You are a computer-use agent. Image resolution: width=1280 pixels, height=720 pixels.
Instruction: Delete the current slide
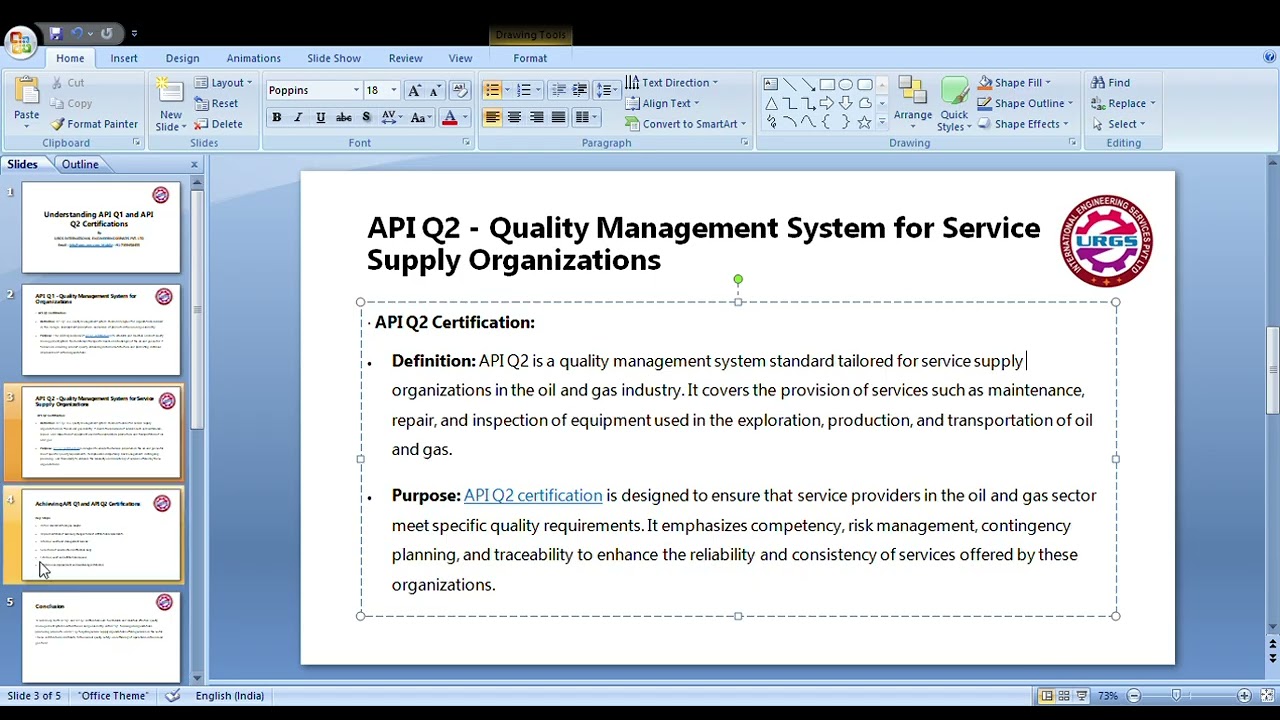pos(218,124)
